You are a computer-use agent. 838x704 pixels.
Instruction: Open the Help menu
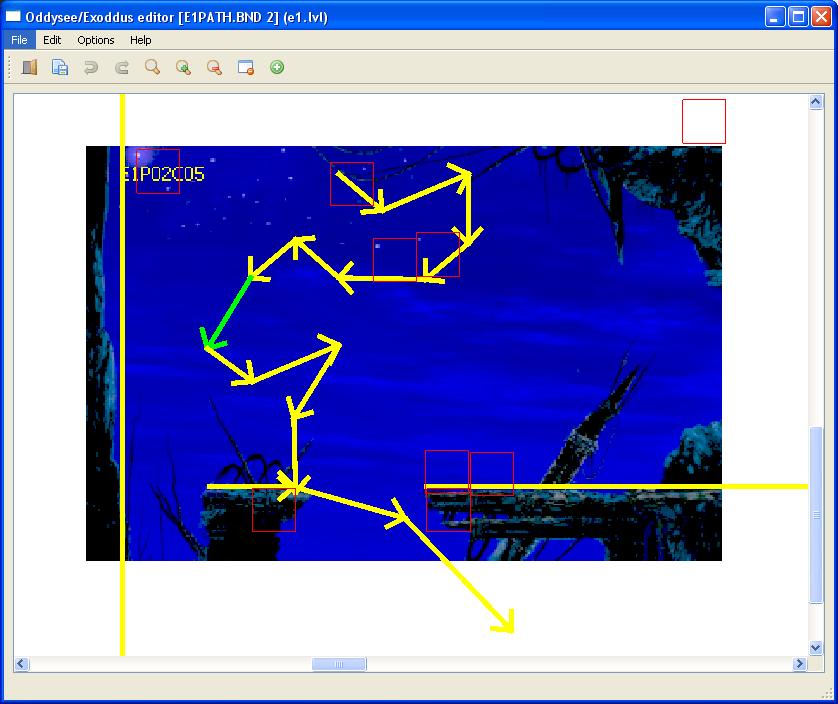(141, 40)
